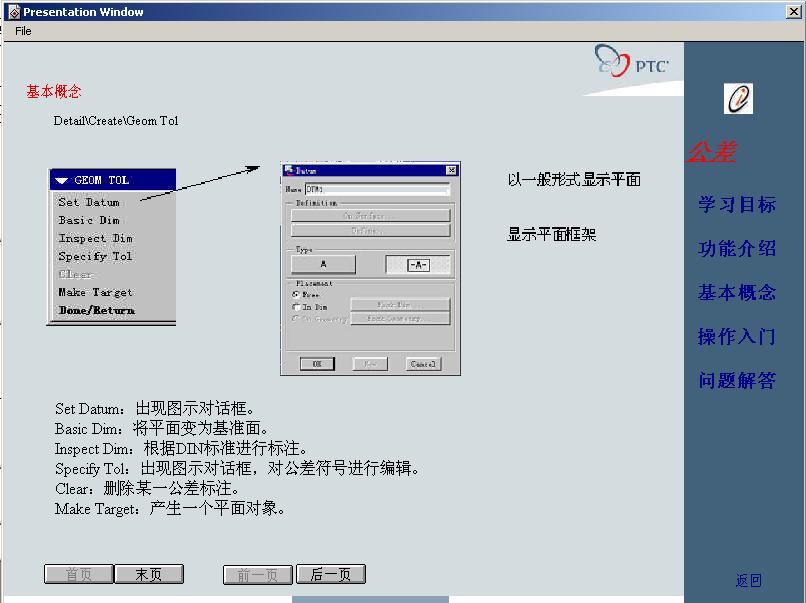Choose Specify Tol in the GEOM TOL menu

tap(95, 256)
